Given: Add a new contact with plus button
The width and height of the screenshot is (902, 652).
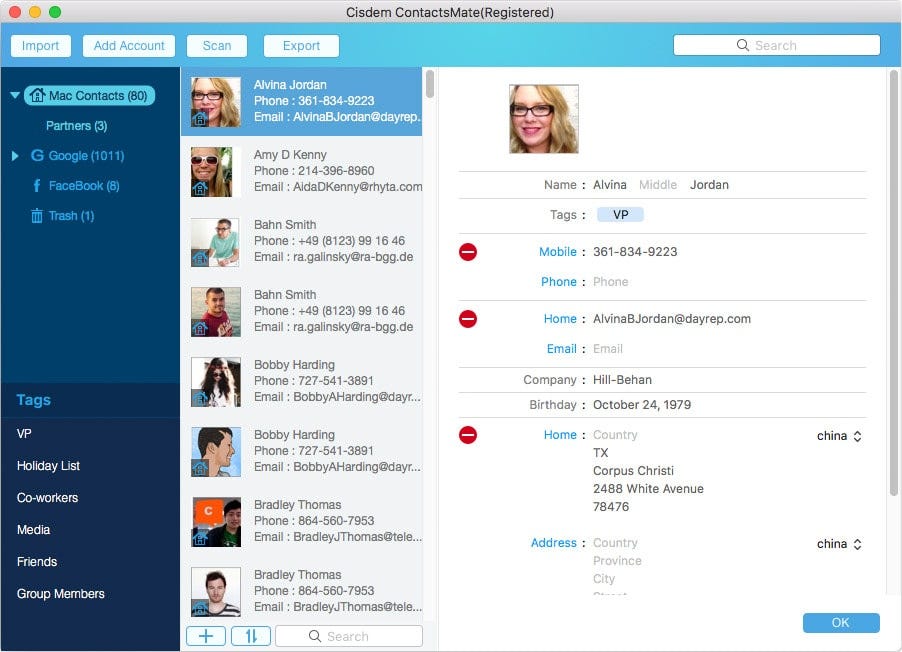Looking at the screenshot, I should pos(206,636).
